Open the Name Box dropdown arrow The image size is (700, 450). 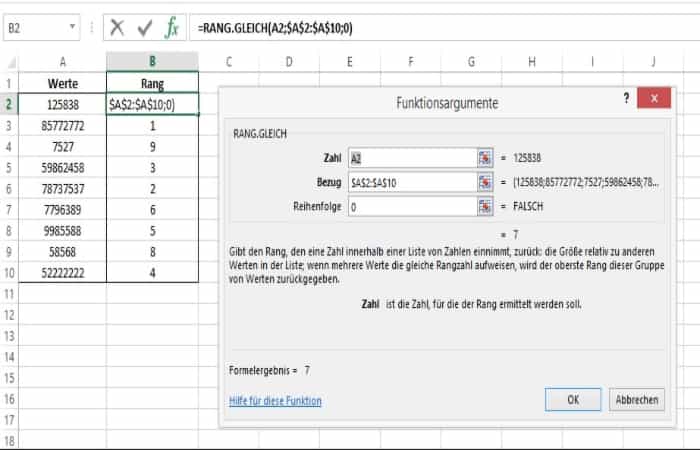pos(72,27)
